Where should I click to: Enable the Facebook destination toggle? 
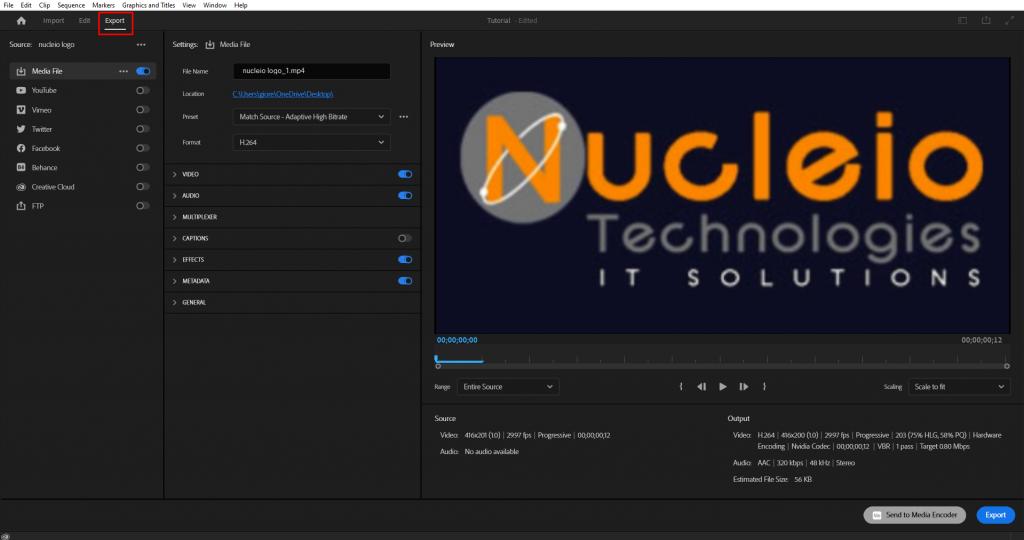coord(142,148)
